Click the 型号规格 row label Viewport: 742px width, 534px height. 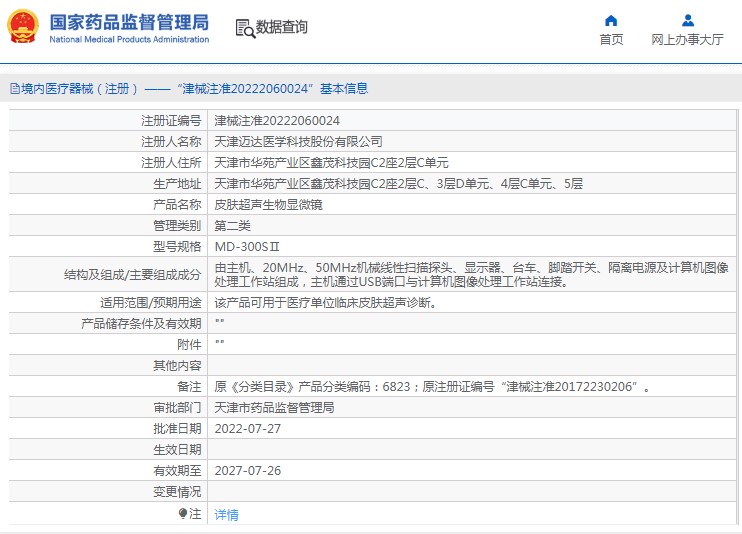[177, 247]
